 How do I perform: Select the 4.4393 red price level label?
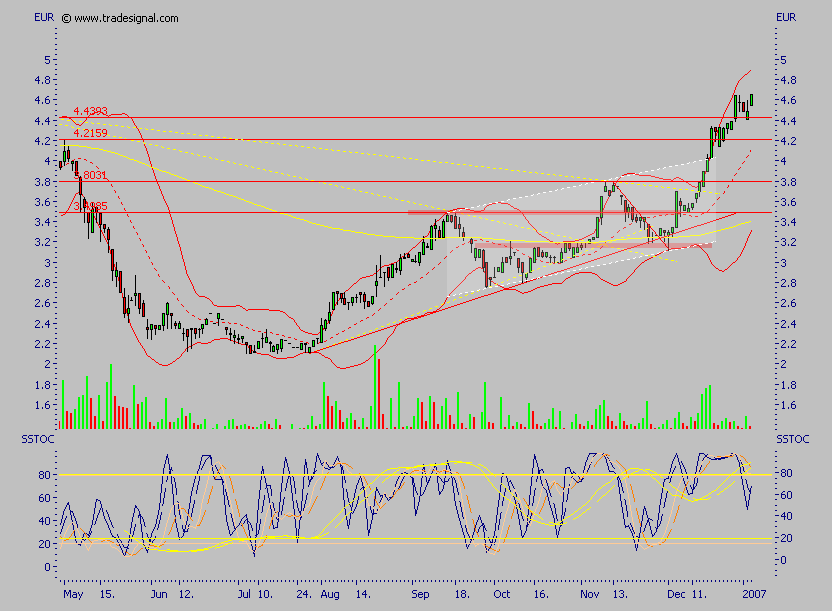(90, 111)
